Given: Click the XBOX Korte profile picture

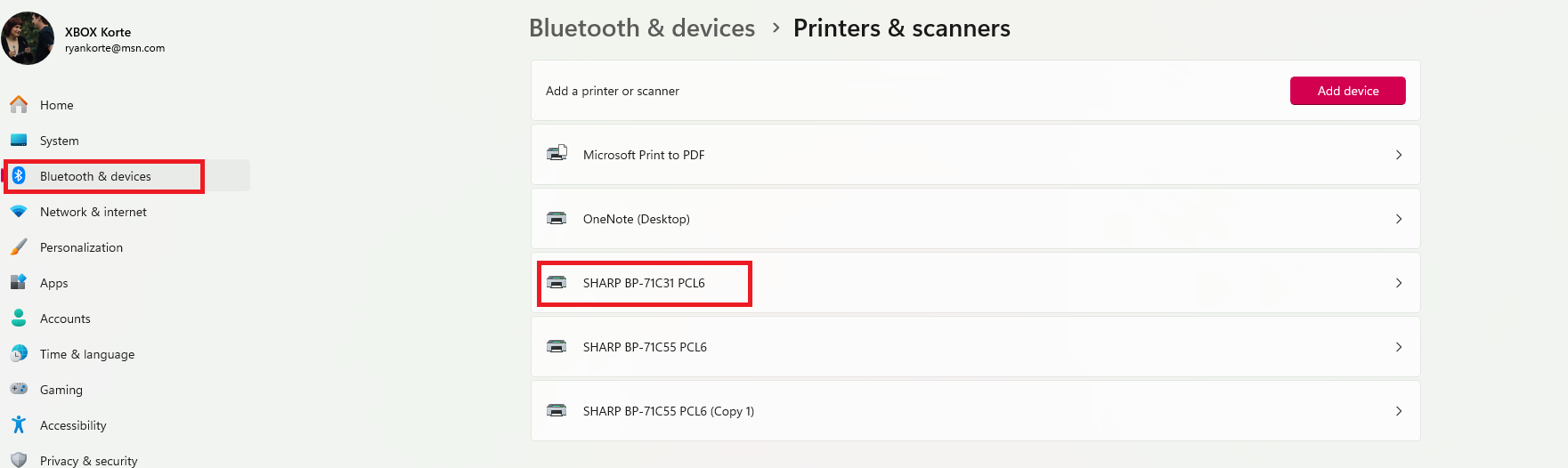Looking at the screenshot, I should click(x=28, y=38).
